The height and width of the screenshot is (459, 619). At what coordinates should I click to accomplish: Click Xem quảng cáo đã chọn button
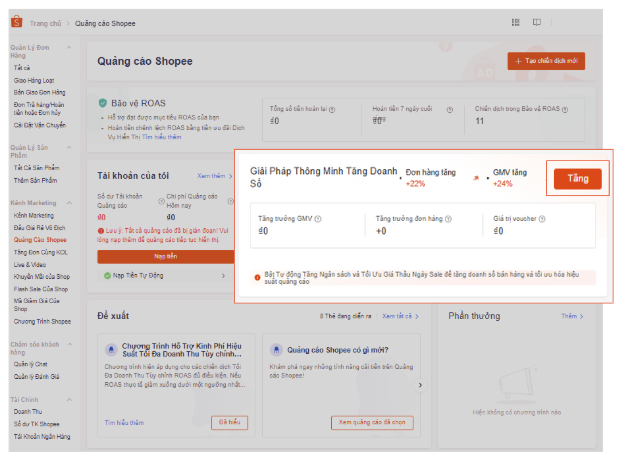coord(372,422)
